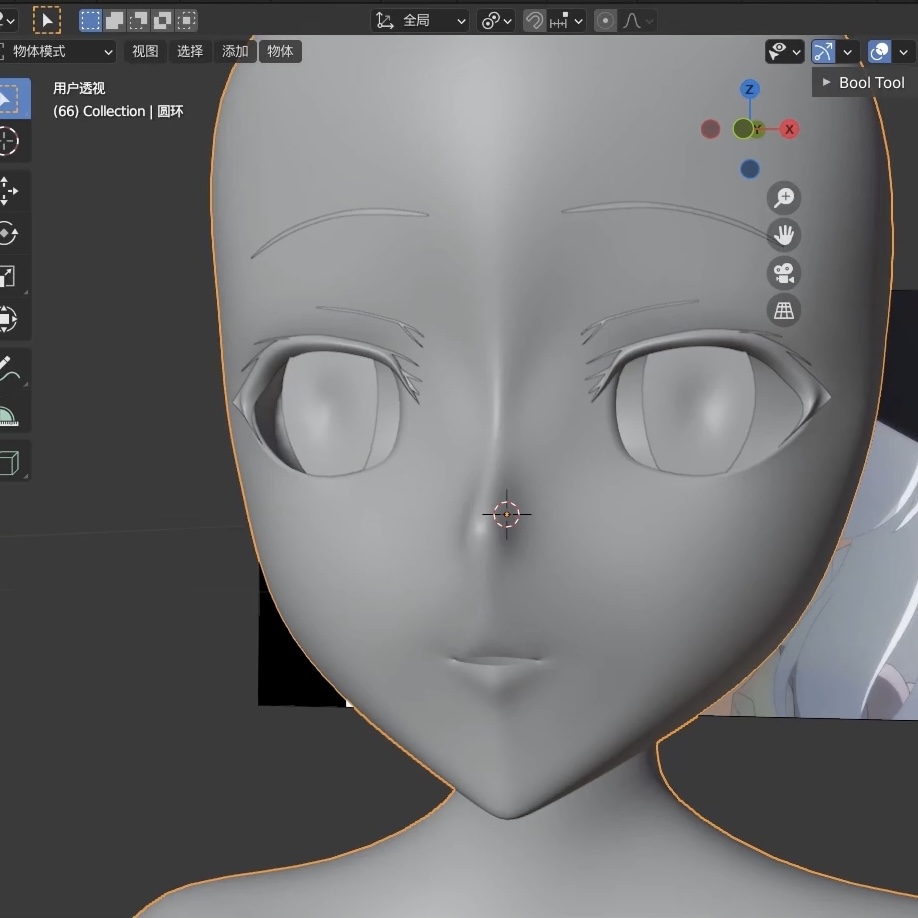Click the (66) Collection | 圆环 text
Screen dimensions: 918x918
tap(118, 111)
